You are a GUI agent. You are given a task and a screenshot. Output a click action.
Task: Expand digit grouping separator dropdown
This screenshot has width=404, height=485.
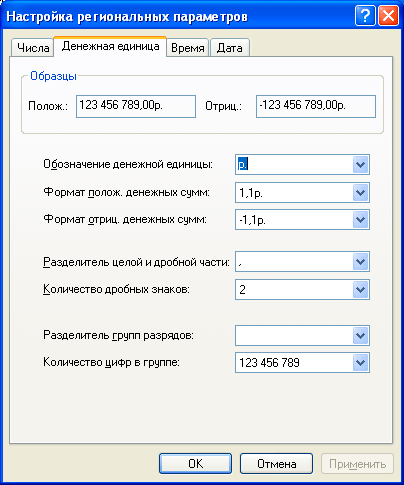click(360, 335)
